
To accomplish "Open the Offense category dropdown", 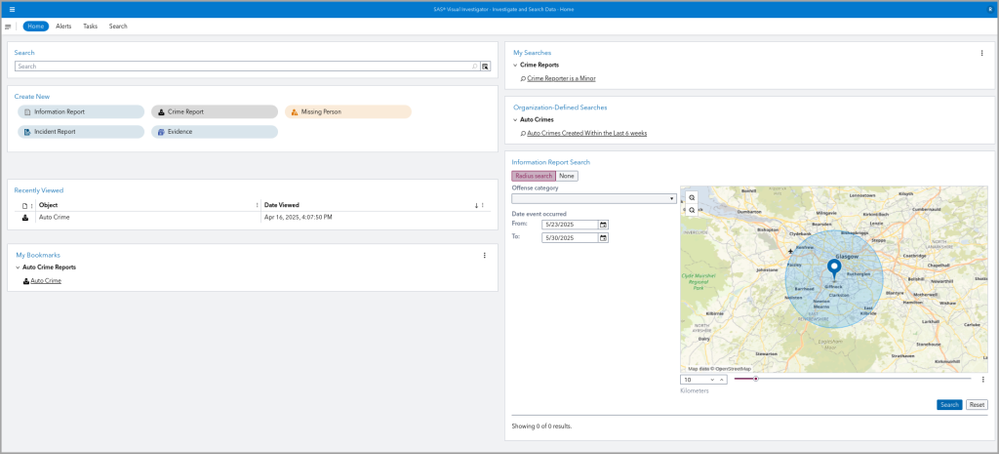I will pos(594,199).
